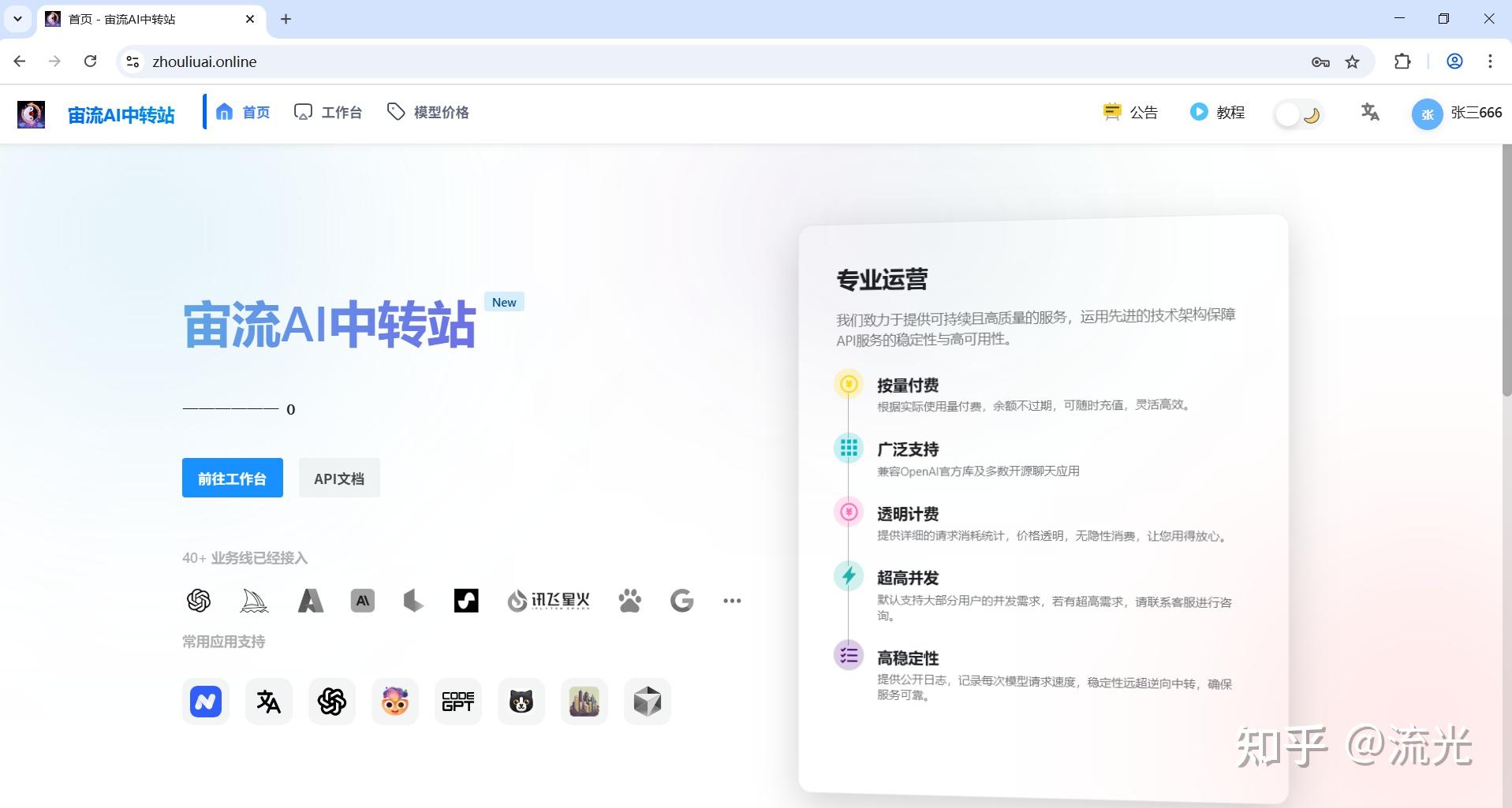Viewport: 1512px width, 808px height.
Task: Click the 公告 announcement bulletin icon
Action: [1112, 112]
